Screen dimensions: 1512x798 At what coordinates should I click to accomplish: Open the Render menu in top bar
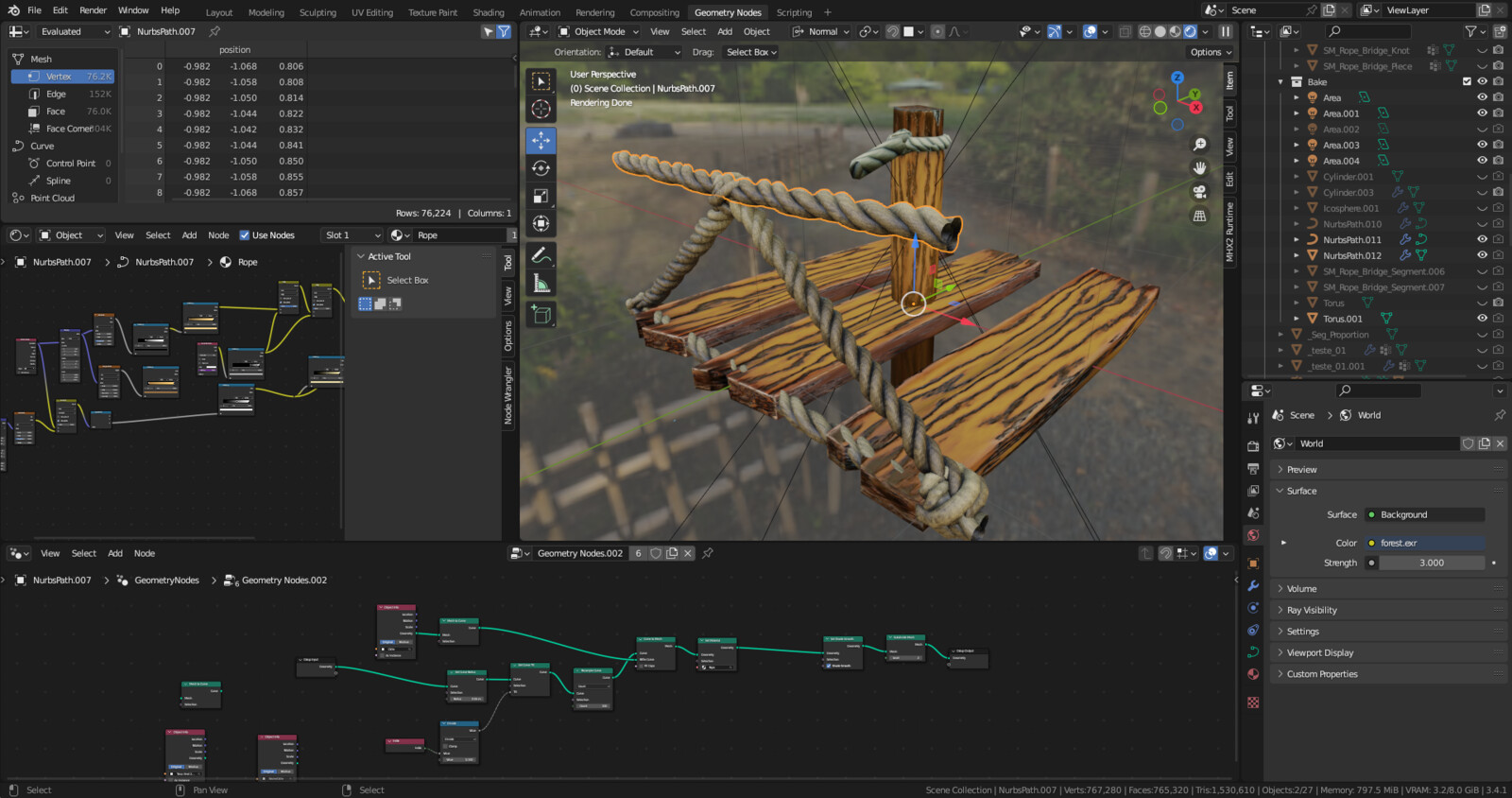93,10
